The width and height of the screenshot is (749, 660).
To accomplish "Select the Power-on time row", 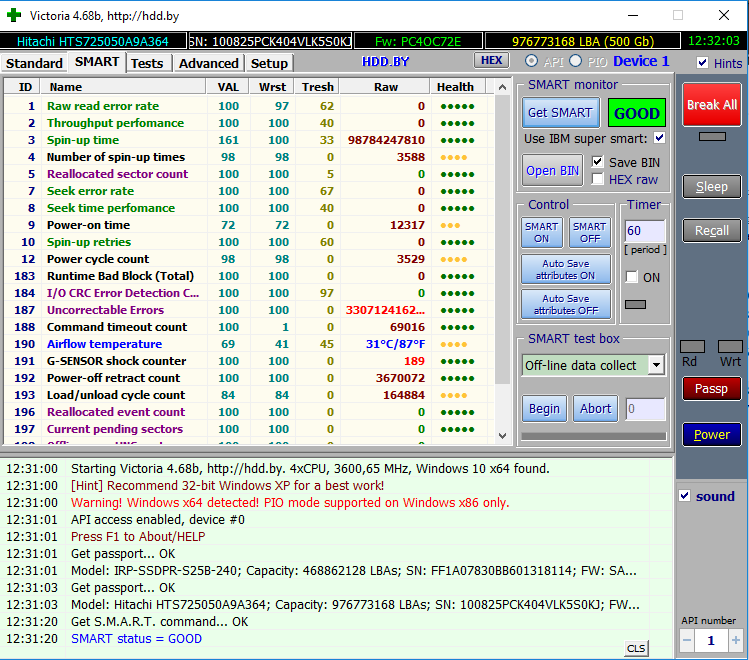I will coord(248,225).
